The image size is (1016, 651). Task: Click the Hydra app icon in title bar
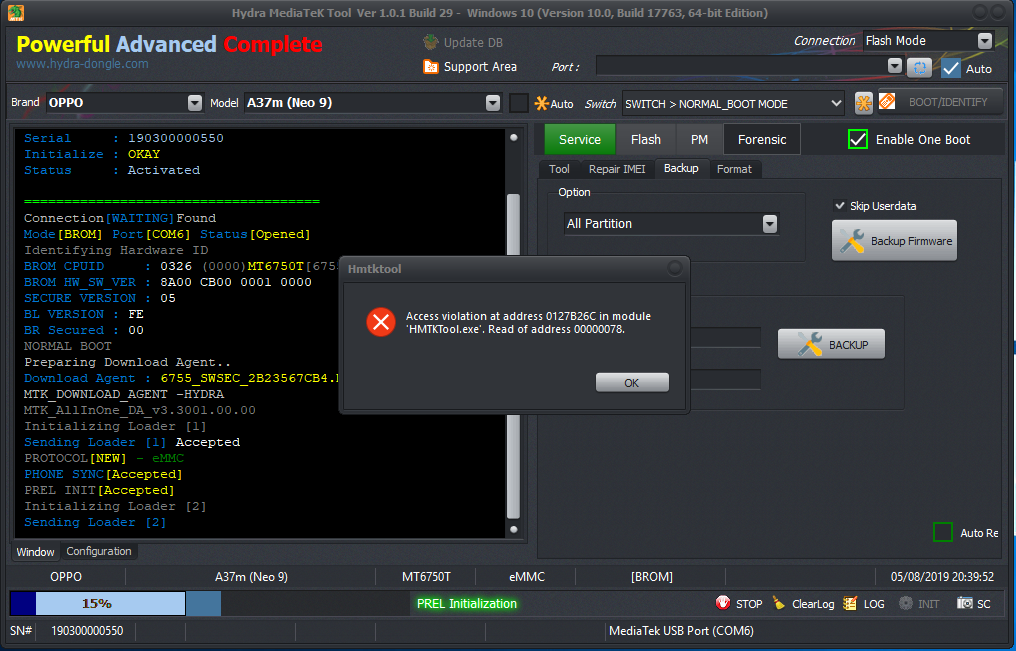click(x=16, y=12)
